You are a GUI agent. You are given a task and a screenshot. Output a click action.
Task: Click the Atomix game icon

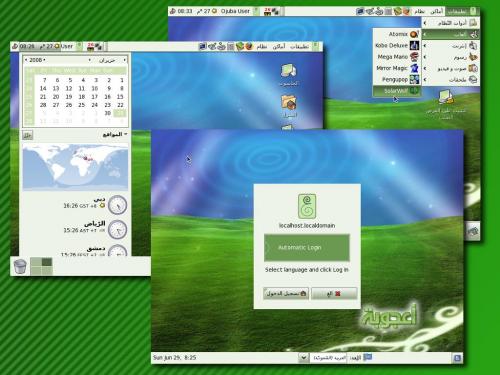click(x=414, y=34)
